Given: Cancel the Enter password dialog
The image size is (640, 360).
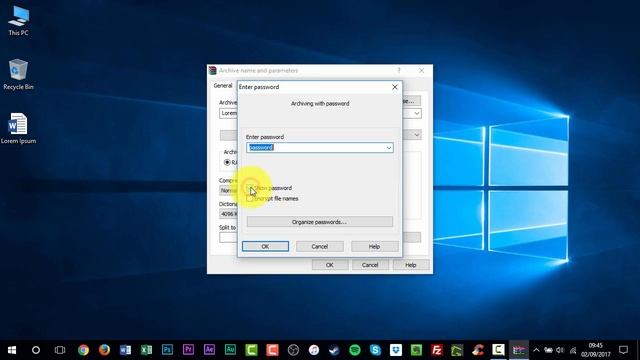Looking at the screenshot, I should [320, 247].
